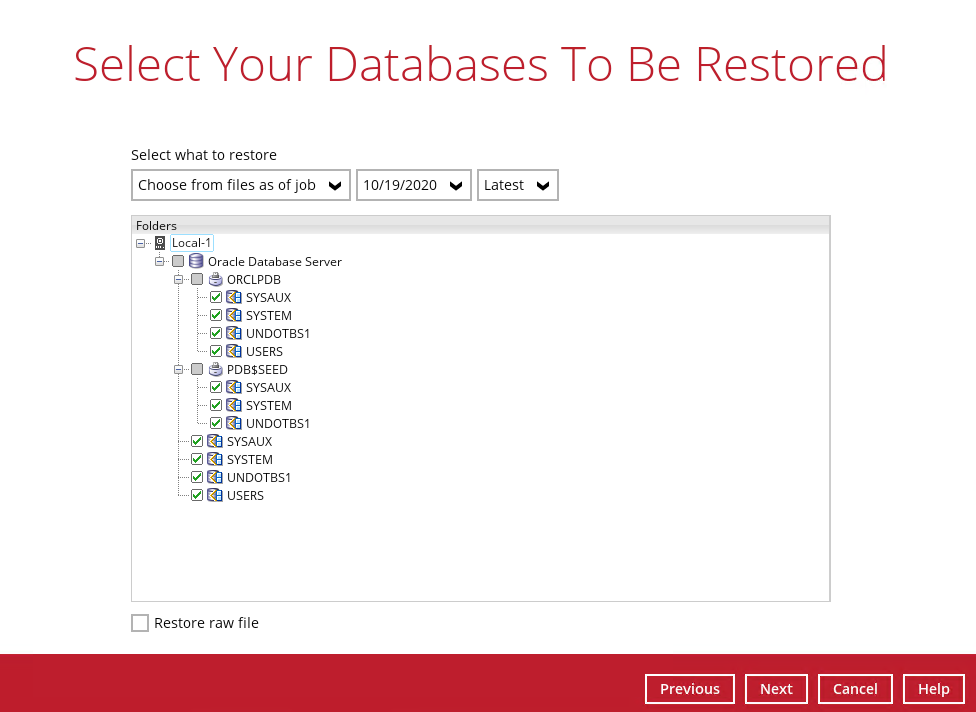
Task: Go back with the Previous button
Action: pyautogui.click(x=690, y=689)
